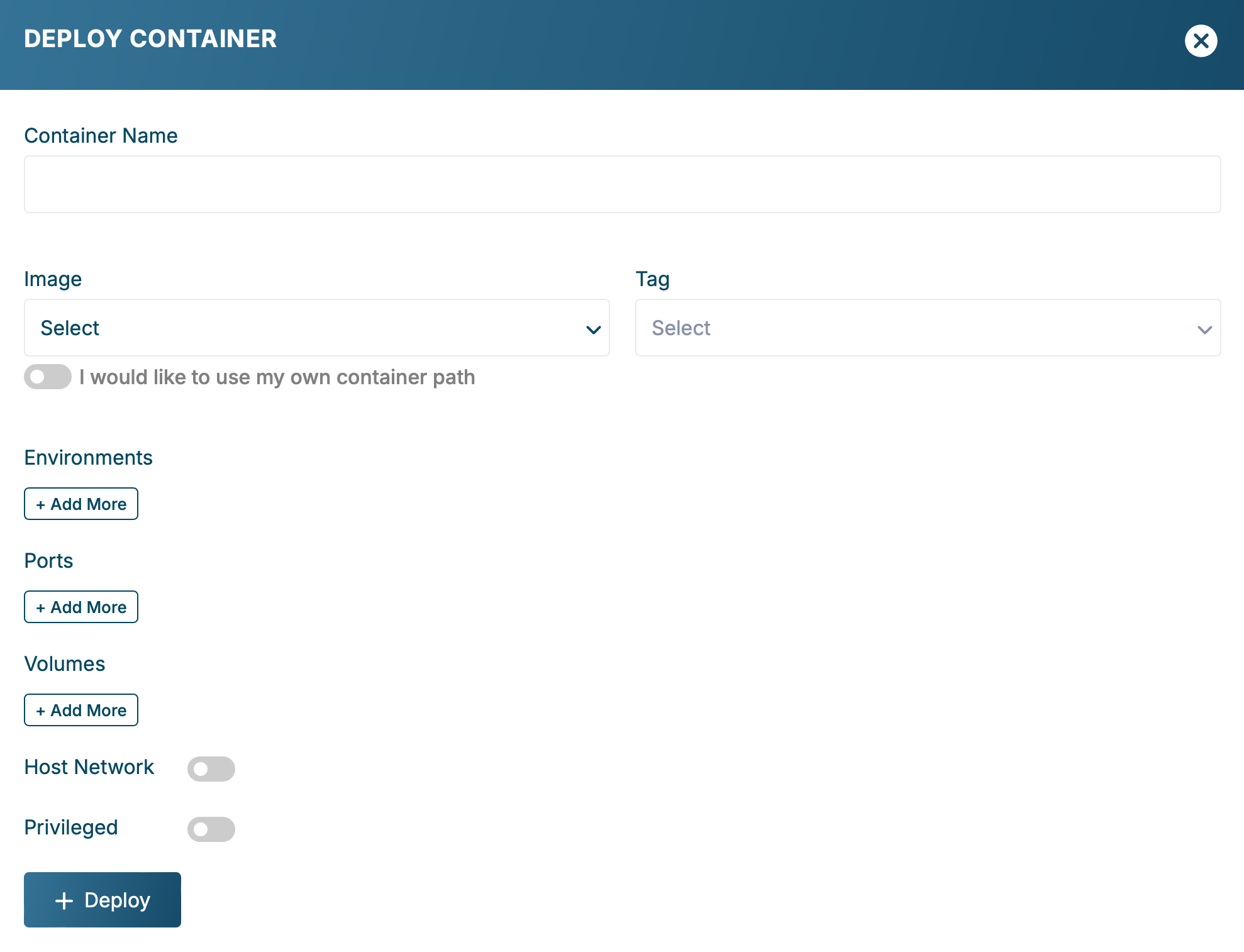Image resolution: width=1244 pixels, height=952 pixels.
Task: Add more under Ports
Action: (x=81, y=607)
